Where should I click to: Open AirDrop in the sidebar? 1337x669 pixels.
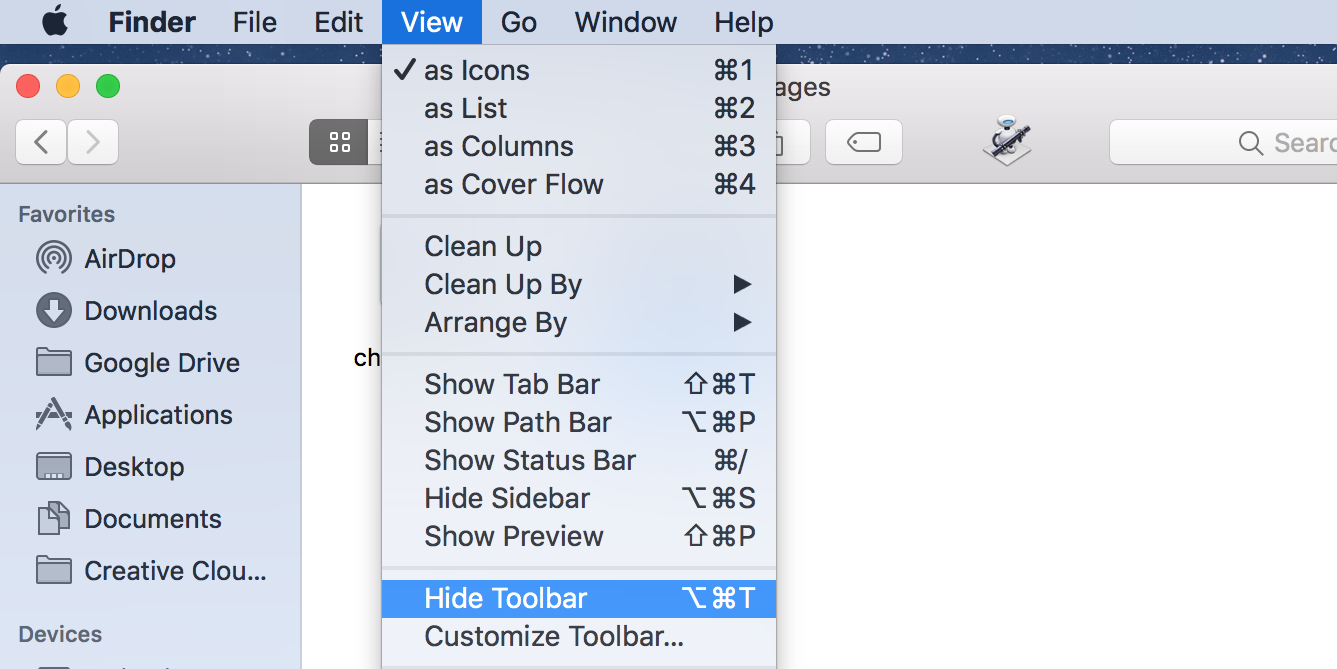tap(129, 259)
